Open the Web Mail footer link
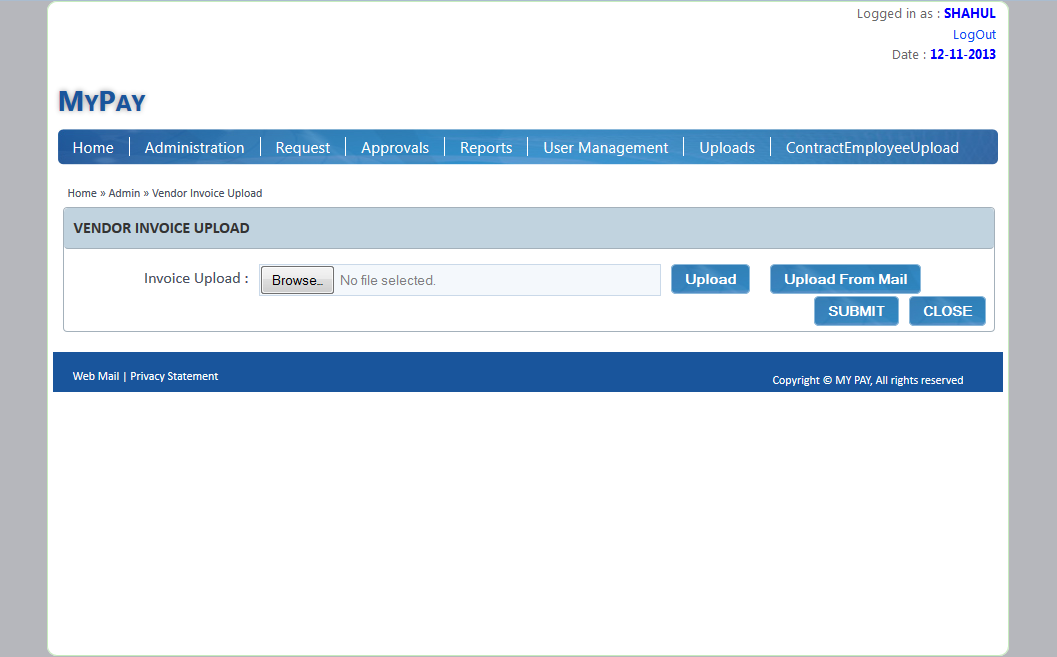Viewport: 1057px width, 657px height. [x=96, y=376]
